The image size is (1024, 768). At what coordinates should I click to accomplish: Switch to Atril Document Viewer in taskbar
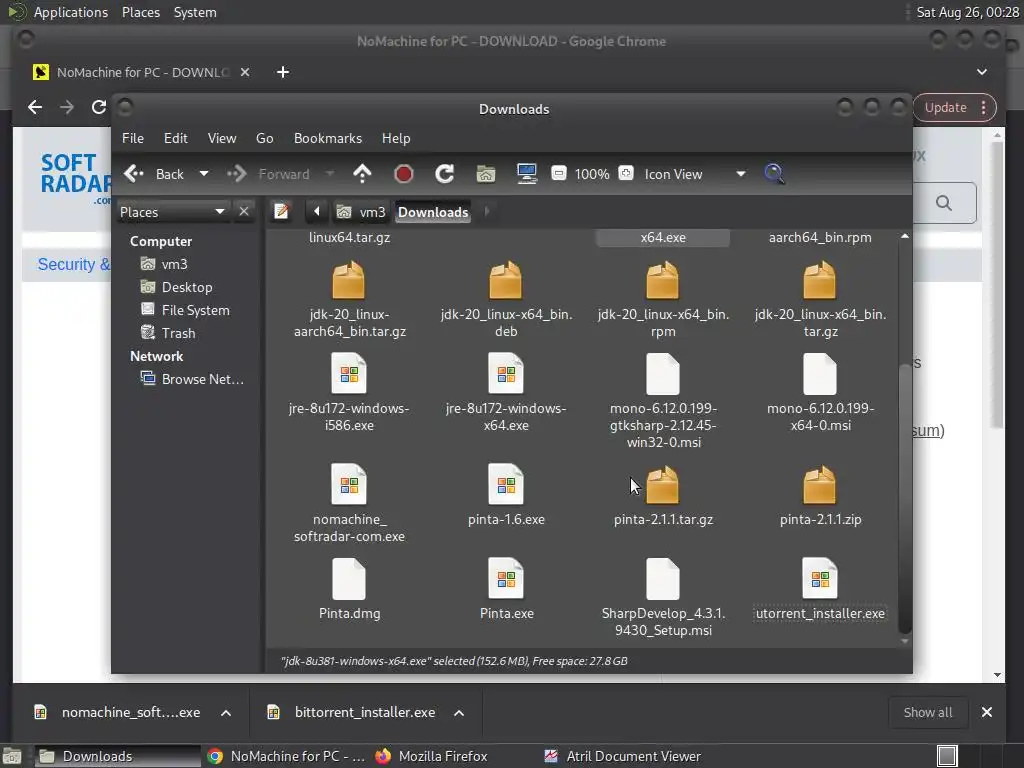623,756
